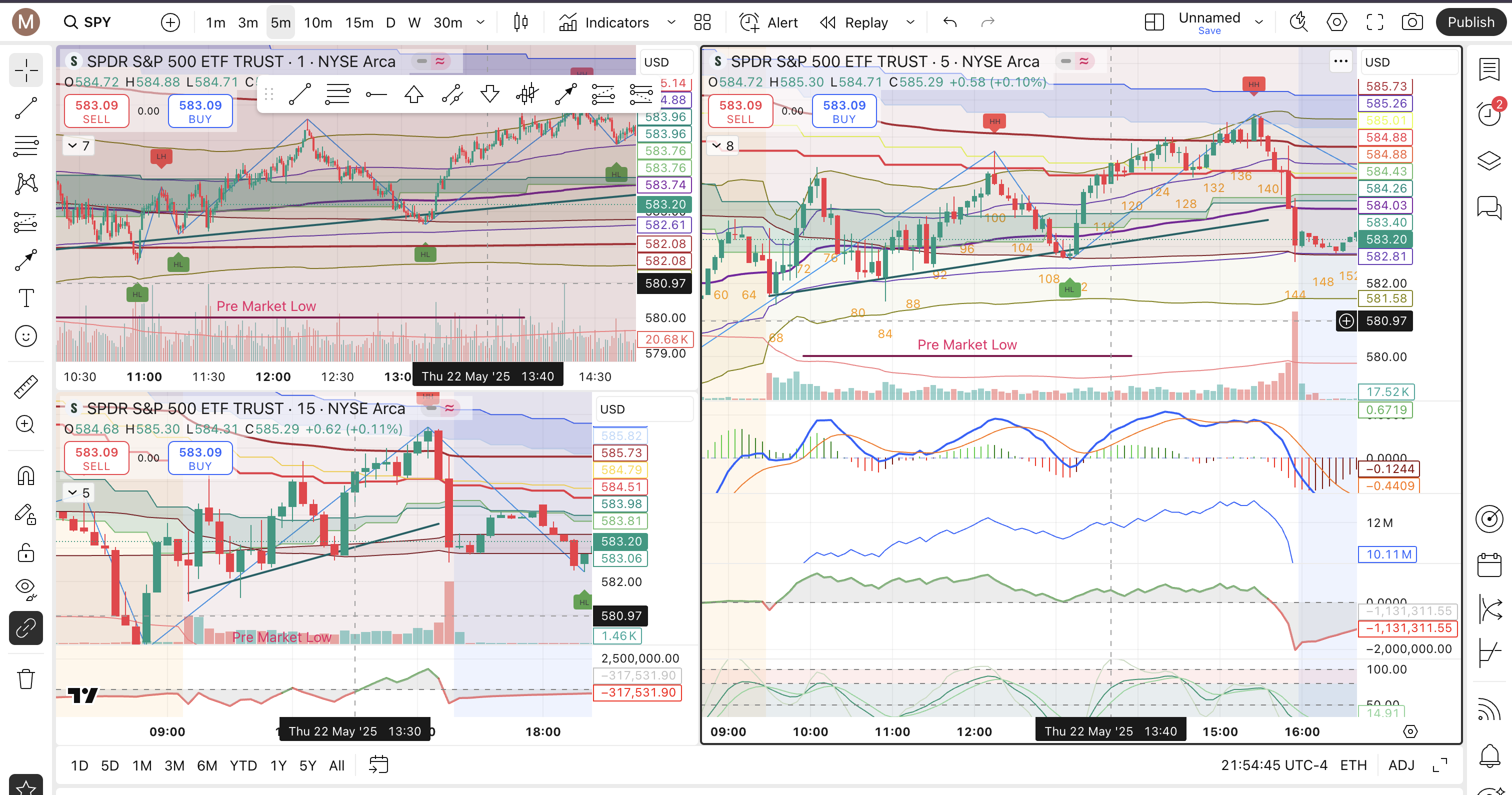This screenshot has height=795, width=1512.
Task: Open go-to-date calendar button
Action: [x=378, y=765]
